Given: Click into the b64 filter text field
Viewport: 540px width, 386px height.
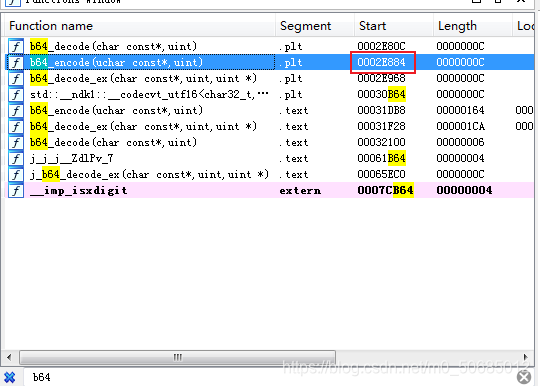Looking at the screenshot, I should 269,377.
